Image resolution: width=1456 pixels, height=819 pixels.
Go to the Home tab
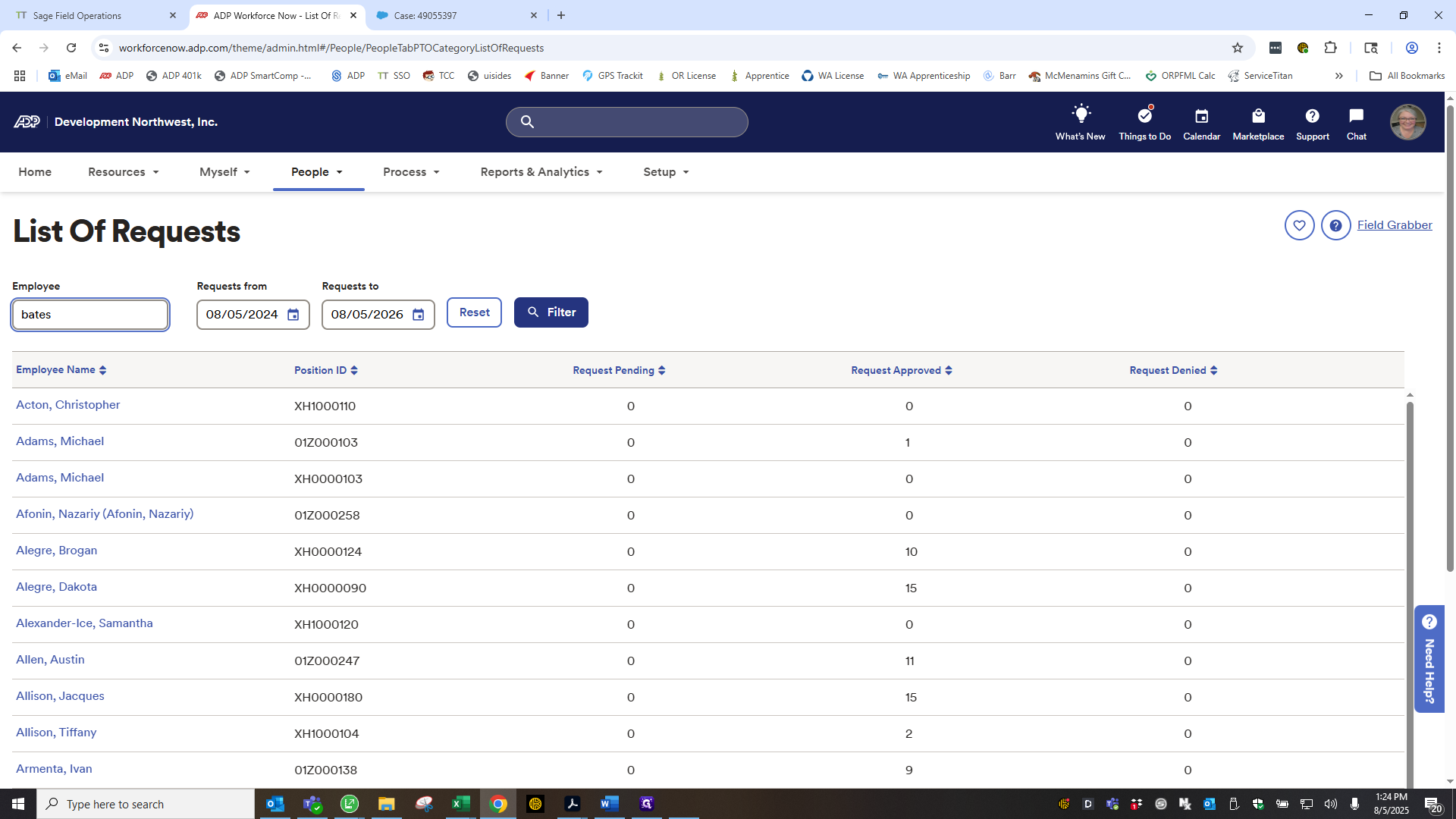pyautogui.click(x=35, y=172)
